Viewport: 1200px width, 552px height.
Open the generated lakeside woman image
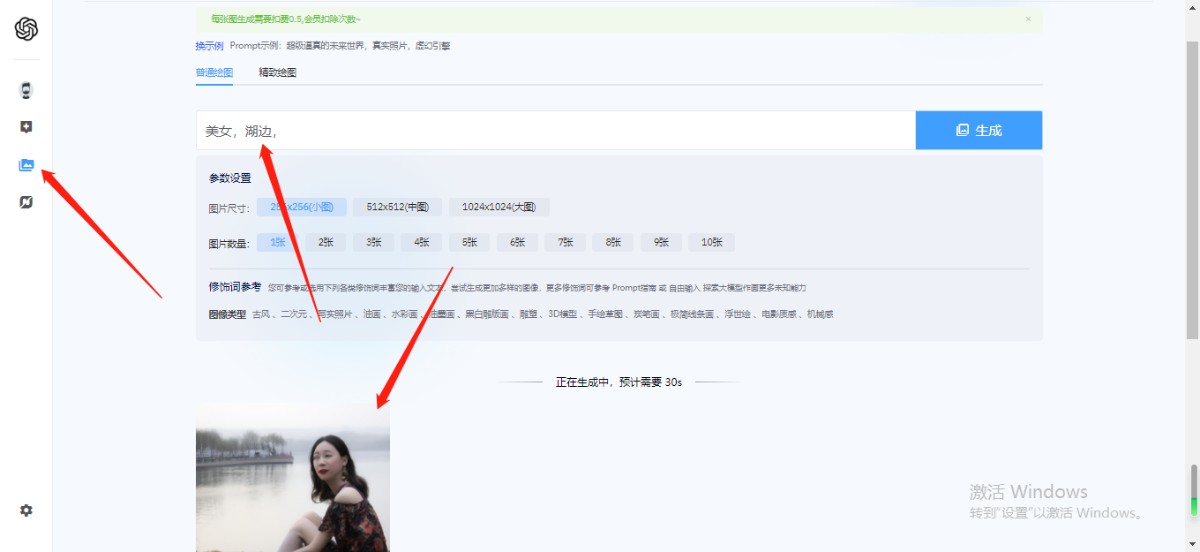pyautogui.click(x=293, y=478)
